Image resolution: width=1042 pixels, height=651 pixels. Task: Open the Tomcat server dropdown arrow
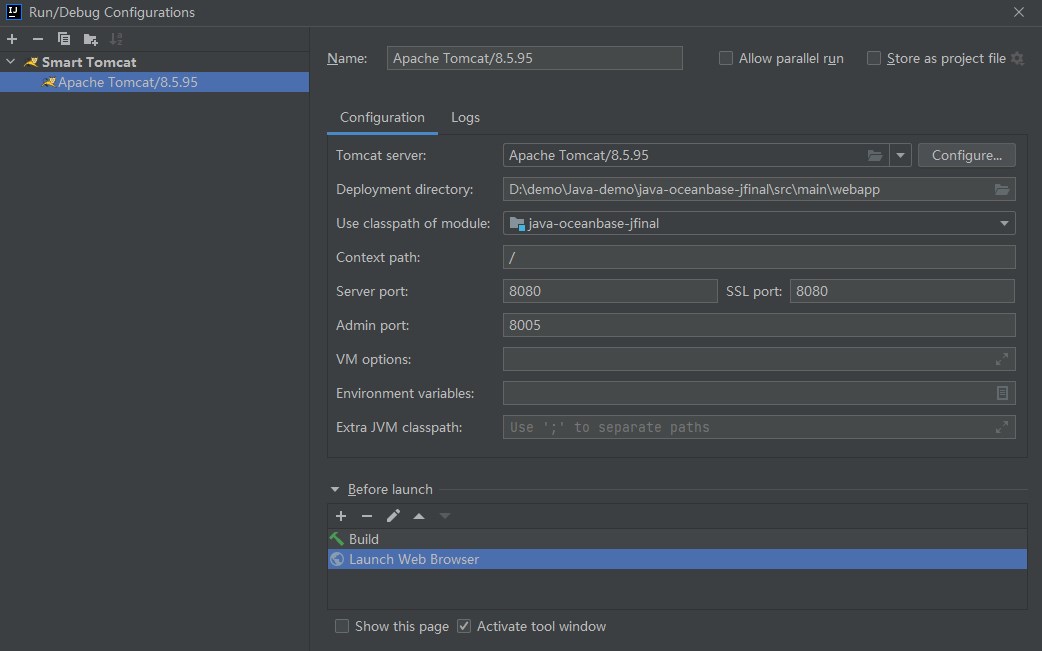coord(899,155)
